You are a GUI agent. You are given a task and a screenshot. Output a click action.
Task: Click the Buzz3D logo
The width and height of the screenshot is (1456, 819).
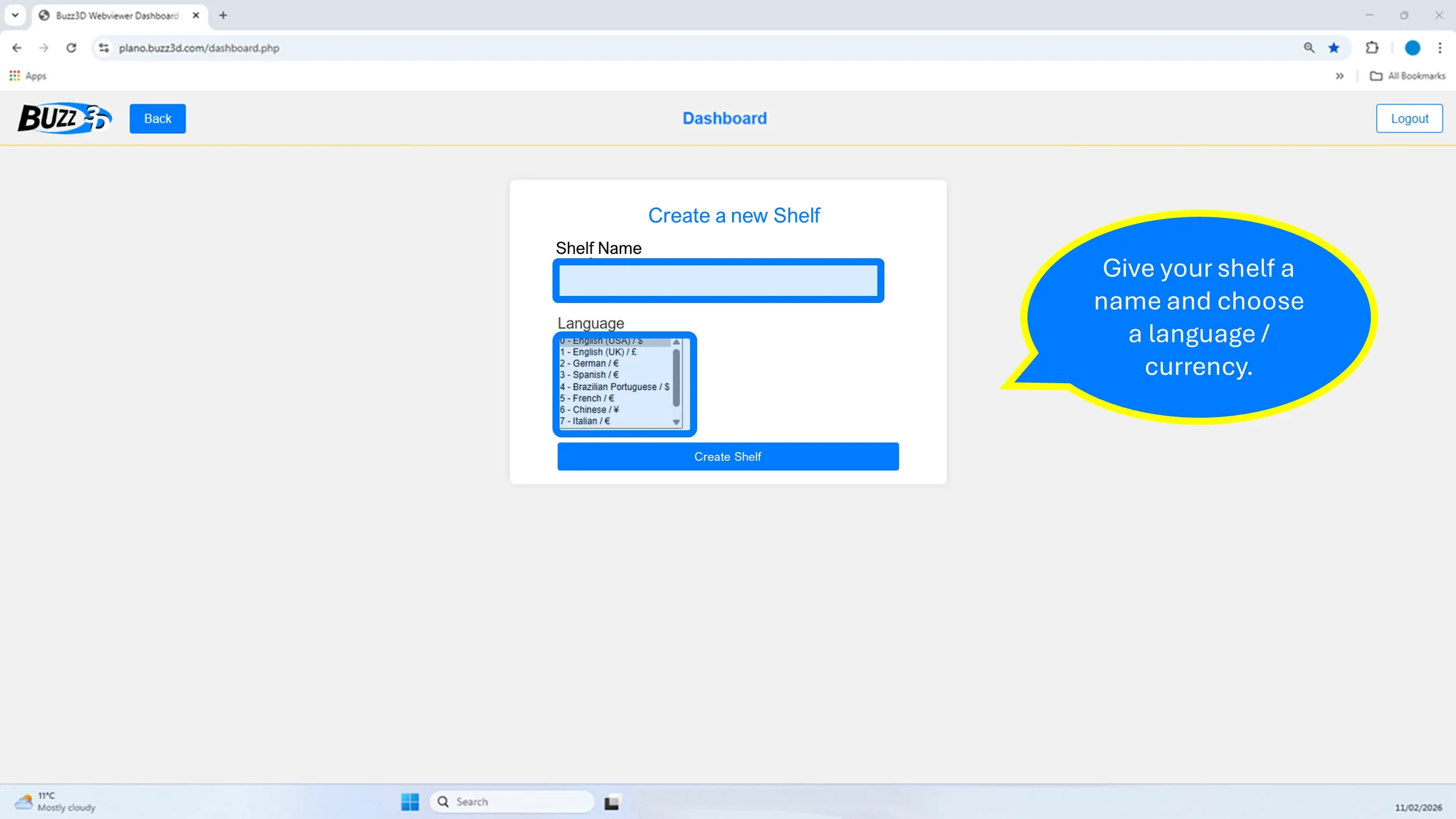pos(64,118)
